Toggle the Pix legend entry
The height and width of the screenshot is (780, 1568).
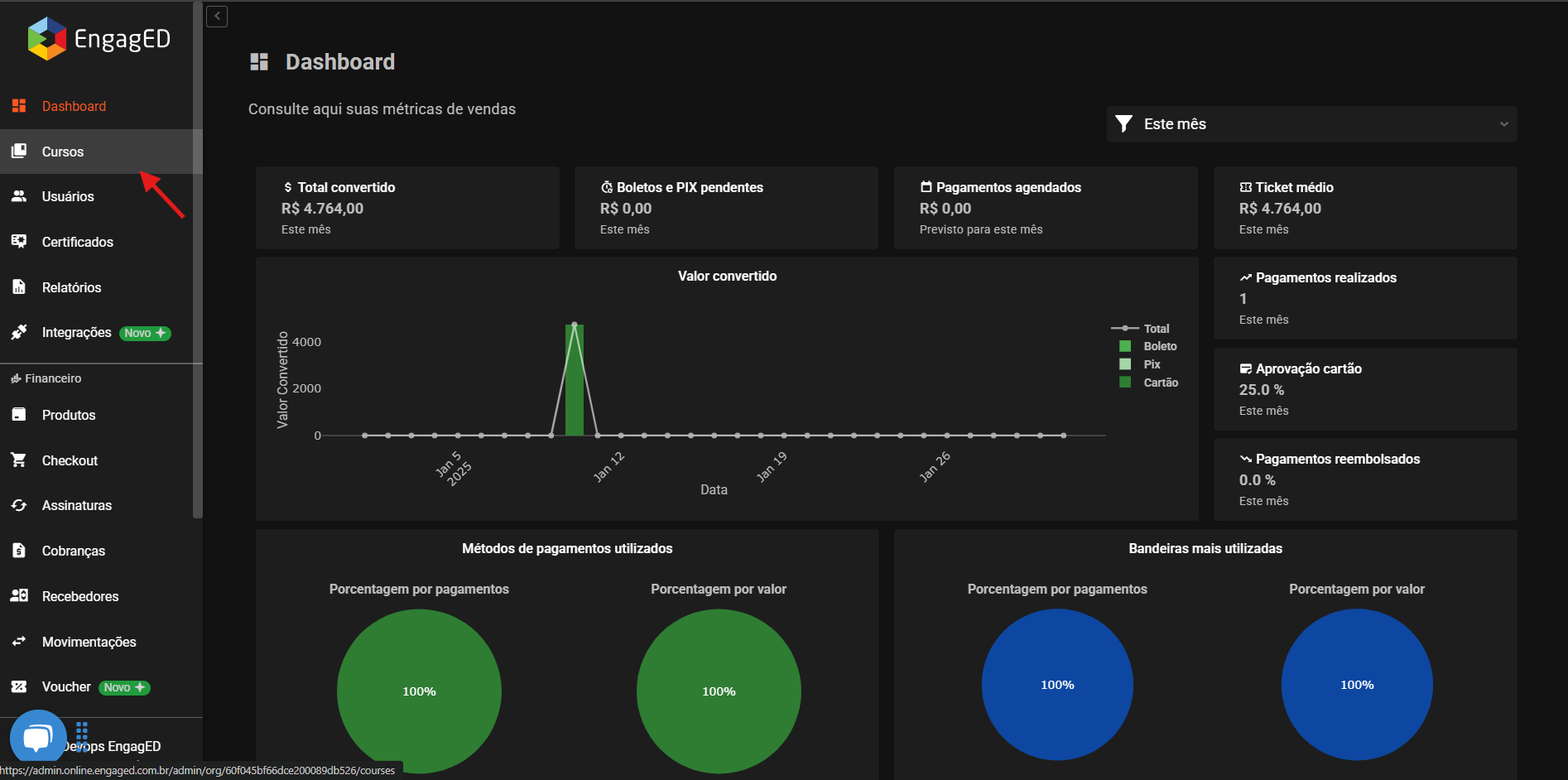click(1139, 364)
